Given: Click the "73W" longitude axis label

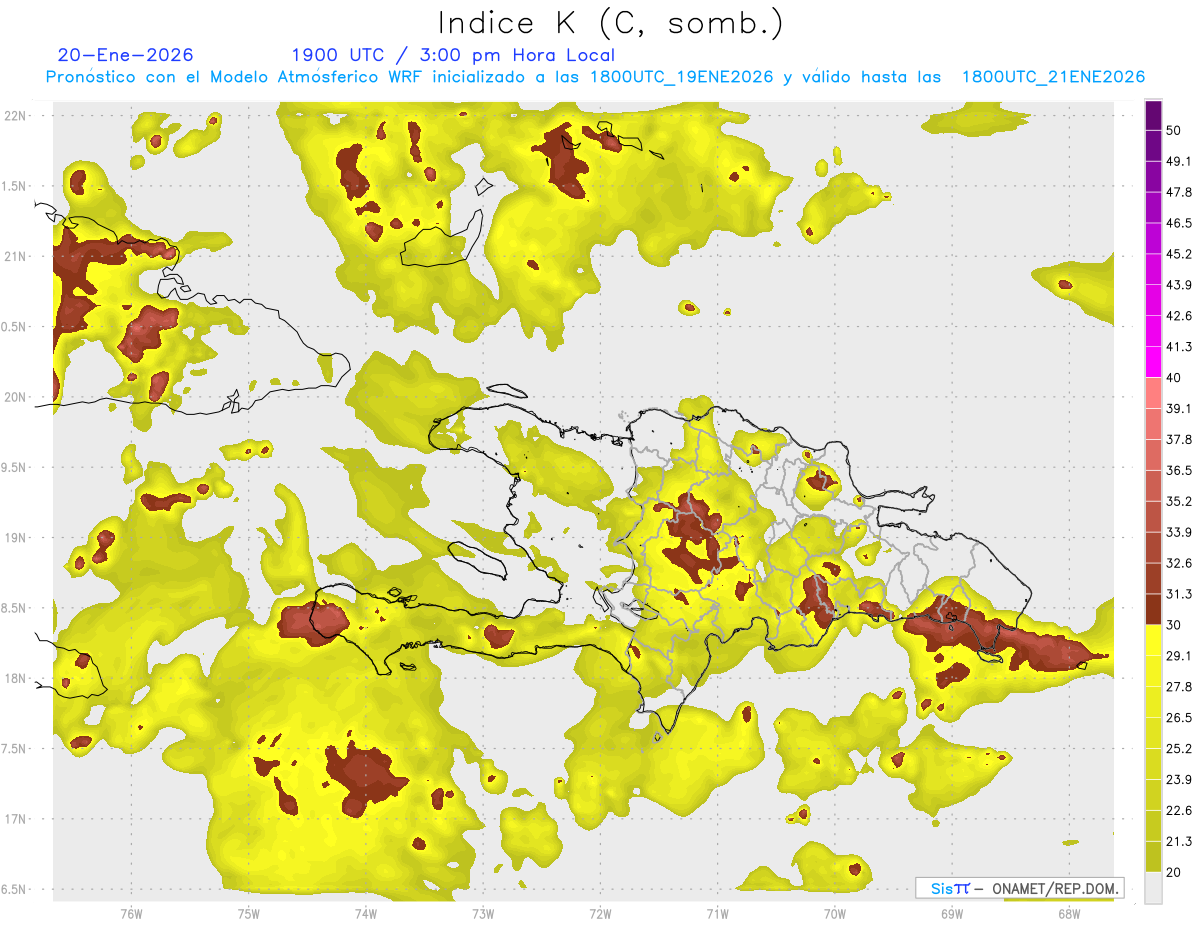Looking at the screenshot, I should 483,913.
